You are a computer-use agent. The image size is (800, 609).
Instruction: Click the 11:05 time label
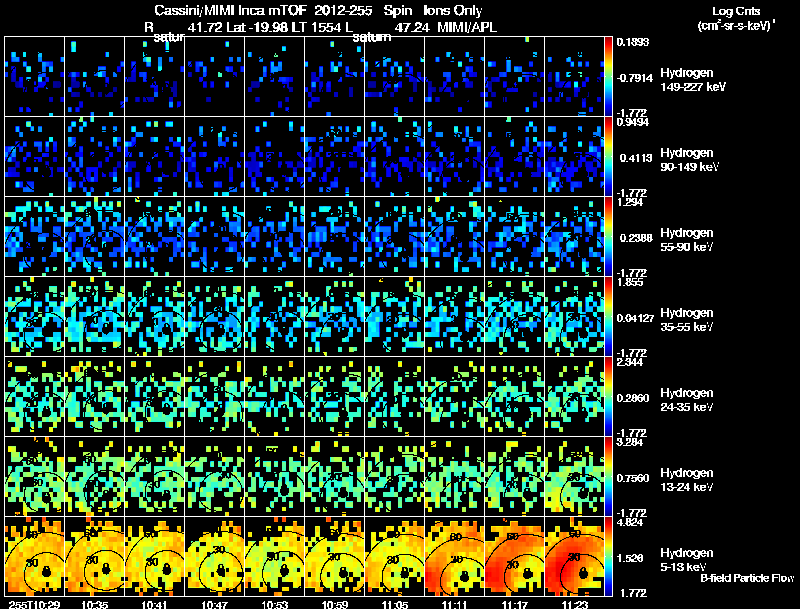[x=394, y=604]
